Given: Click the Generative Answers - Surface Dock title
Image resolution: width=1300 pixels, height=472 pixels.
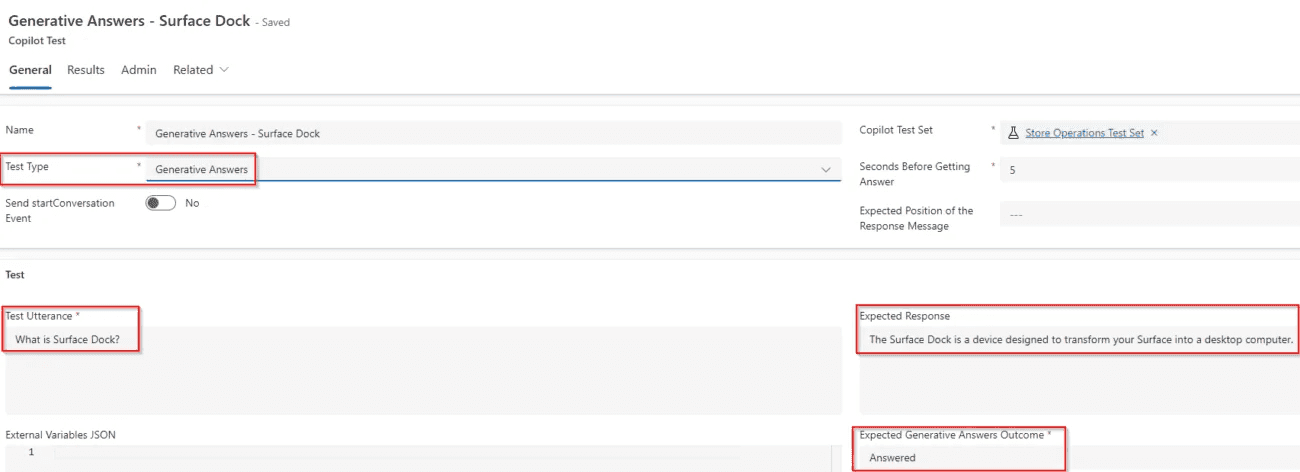Looking at the screenshot, I should tap(129, 21).
